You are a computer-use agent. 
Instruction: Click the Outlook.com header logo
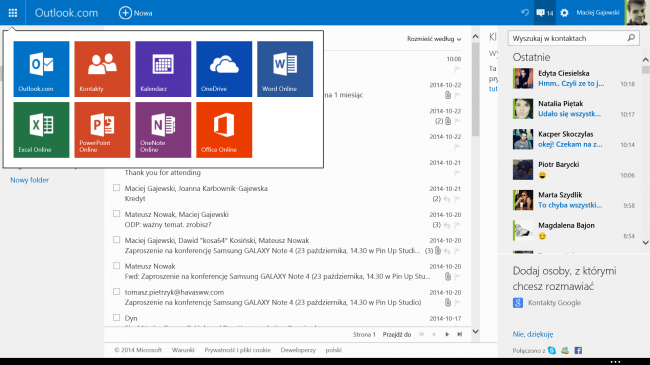point(66,13)
